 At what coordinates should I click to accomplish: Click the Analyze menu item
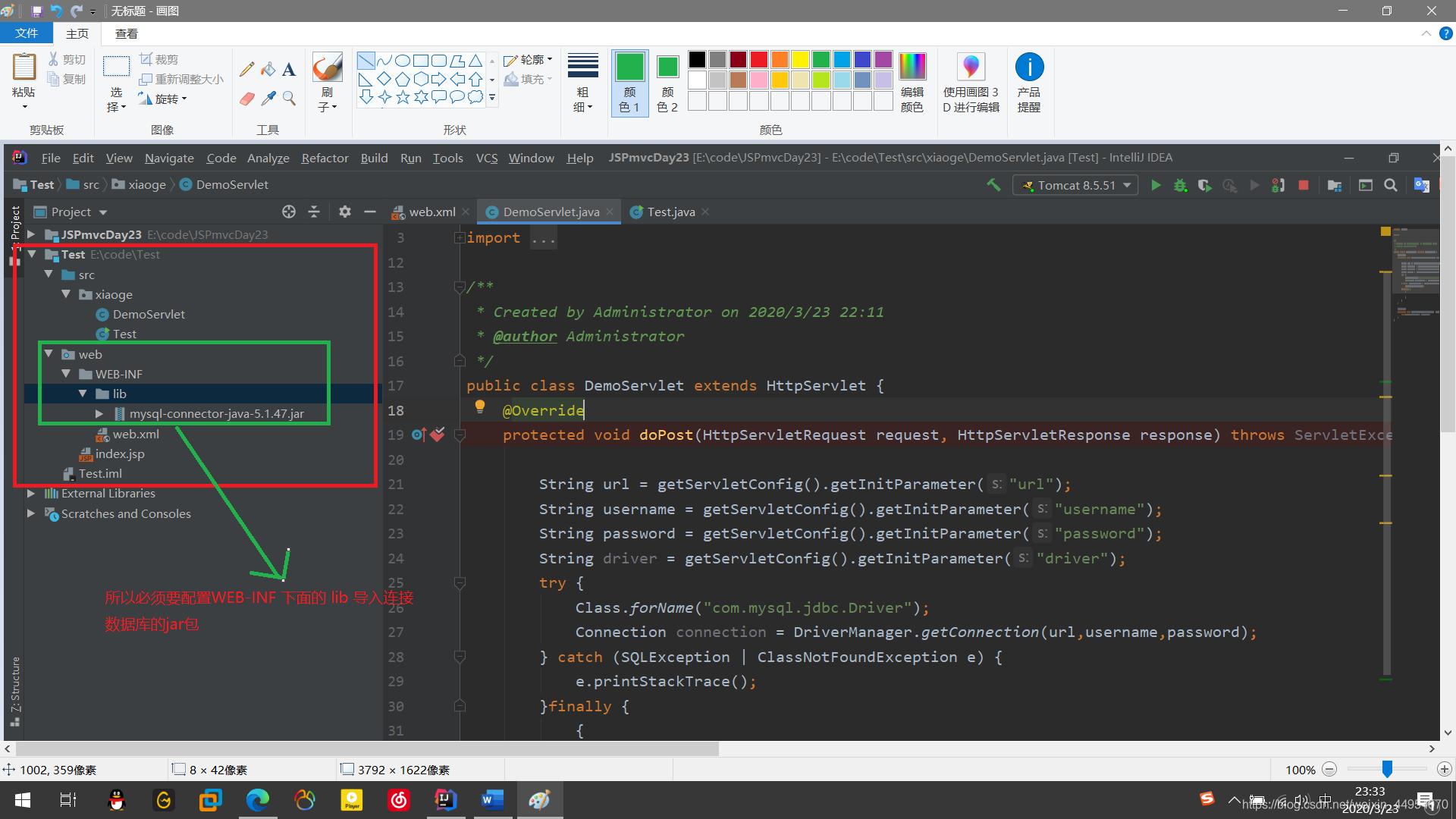coord(268,157)
